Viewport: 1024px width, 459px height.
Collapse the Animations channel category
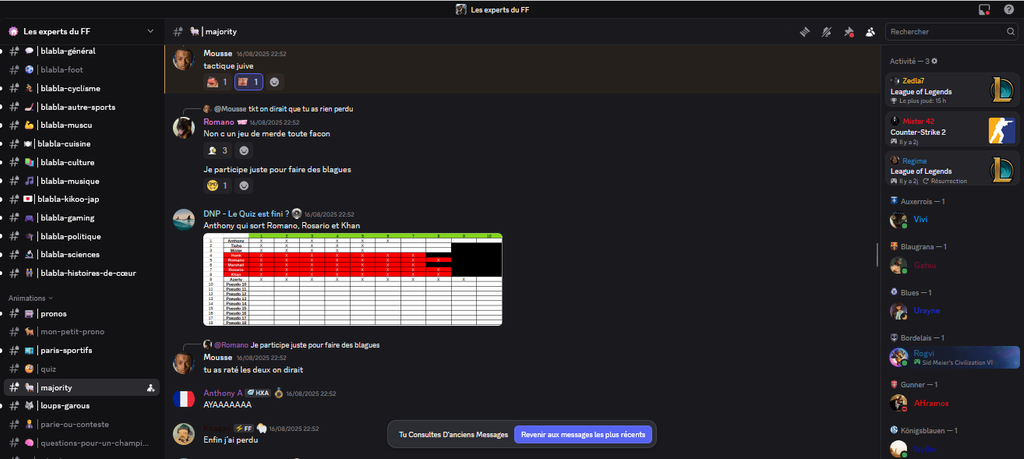(30, 298)
